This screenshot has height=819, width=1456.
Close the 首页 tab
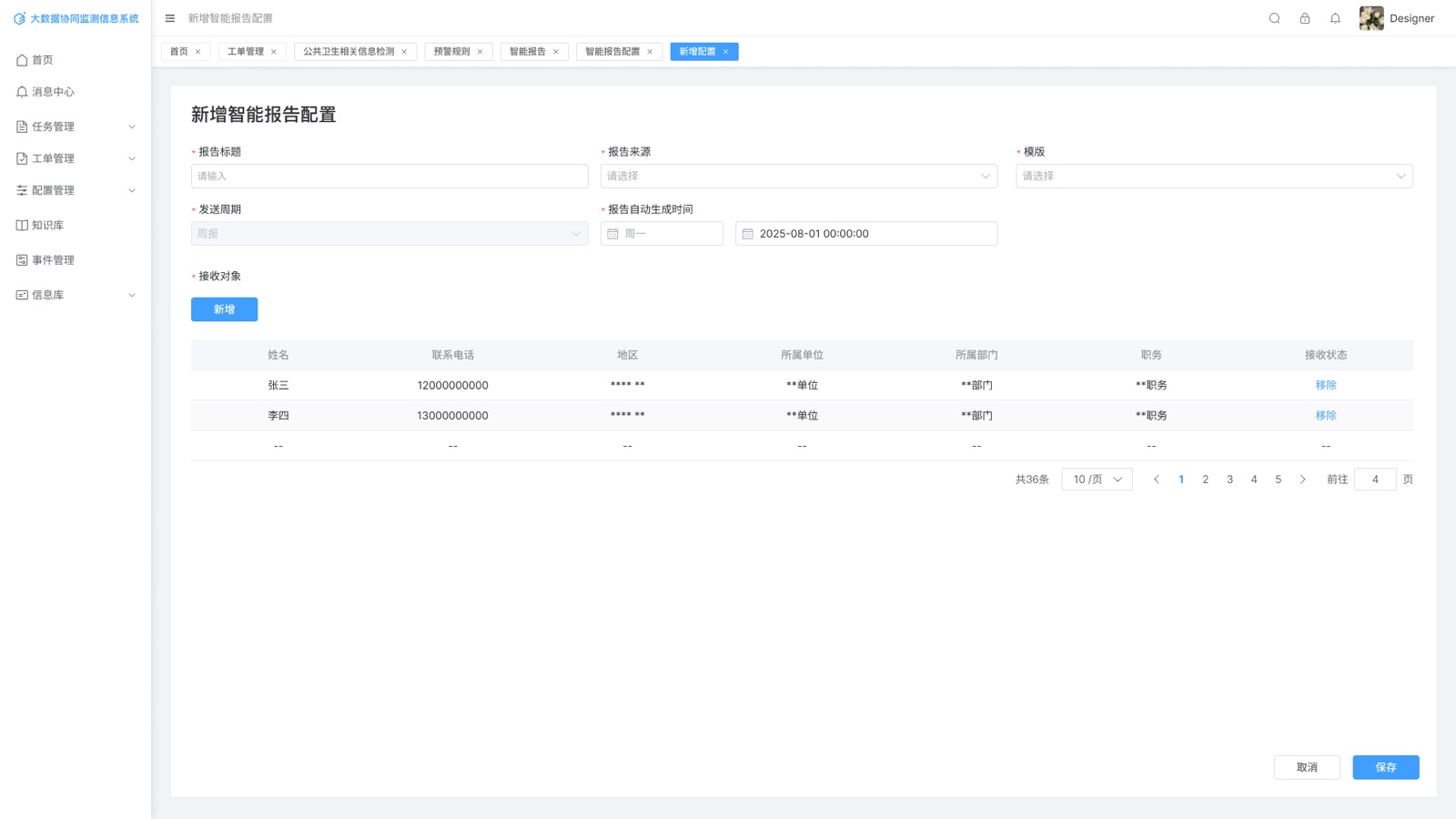[197, 52]
